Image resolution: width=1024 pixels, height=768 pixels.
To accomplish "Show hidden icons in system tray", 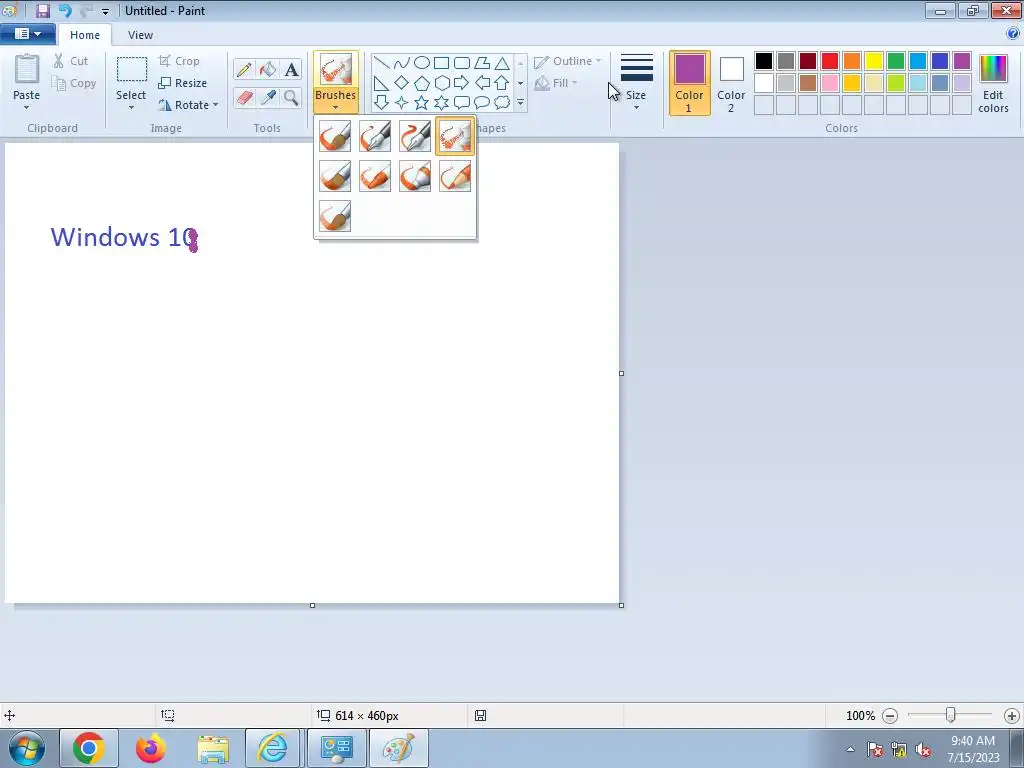I will tap(850, 749).
